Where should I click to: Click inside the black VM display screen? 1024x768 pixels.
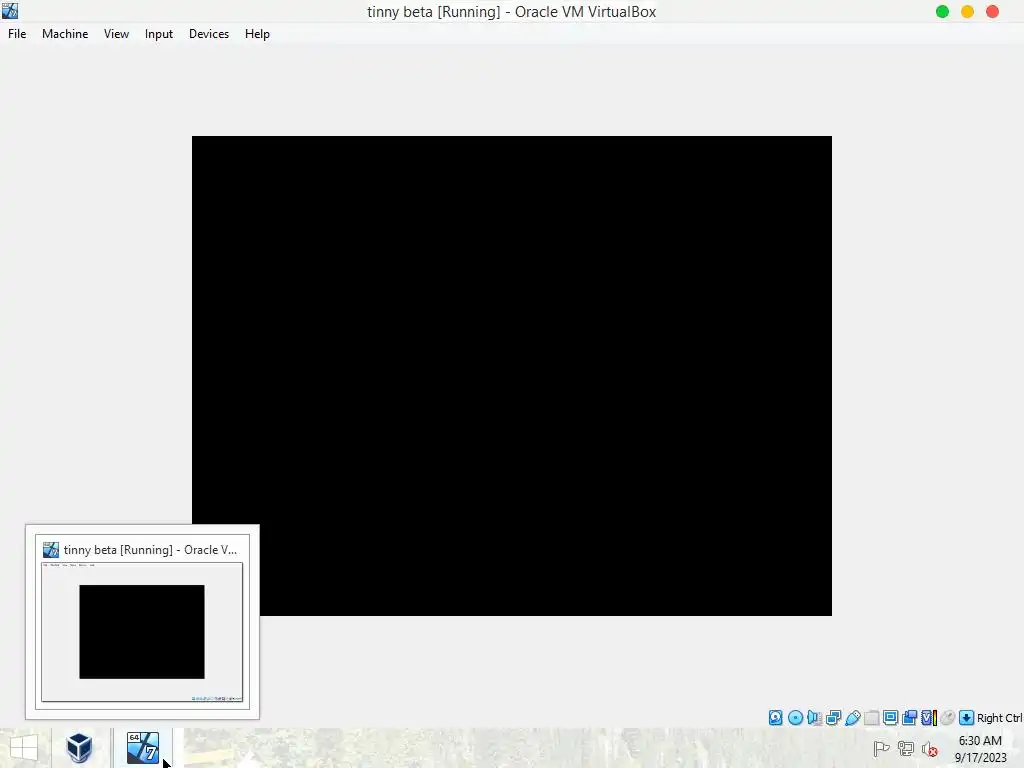tap(511, 376)
